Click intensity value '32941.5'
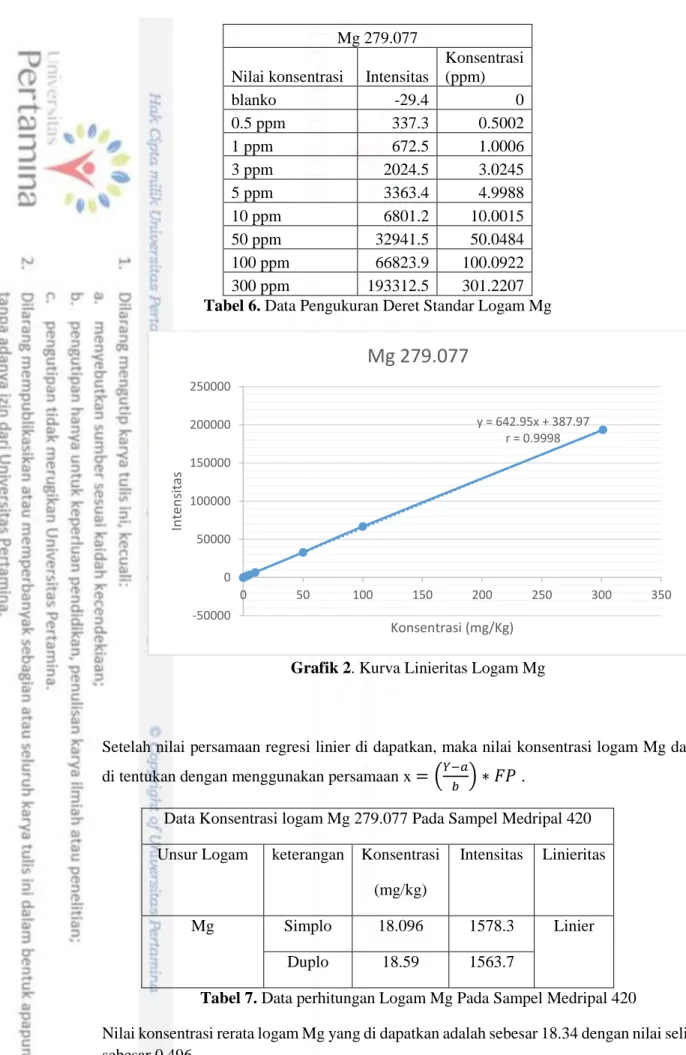686x1055 pixels. (402, 239)
